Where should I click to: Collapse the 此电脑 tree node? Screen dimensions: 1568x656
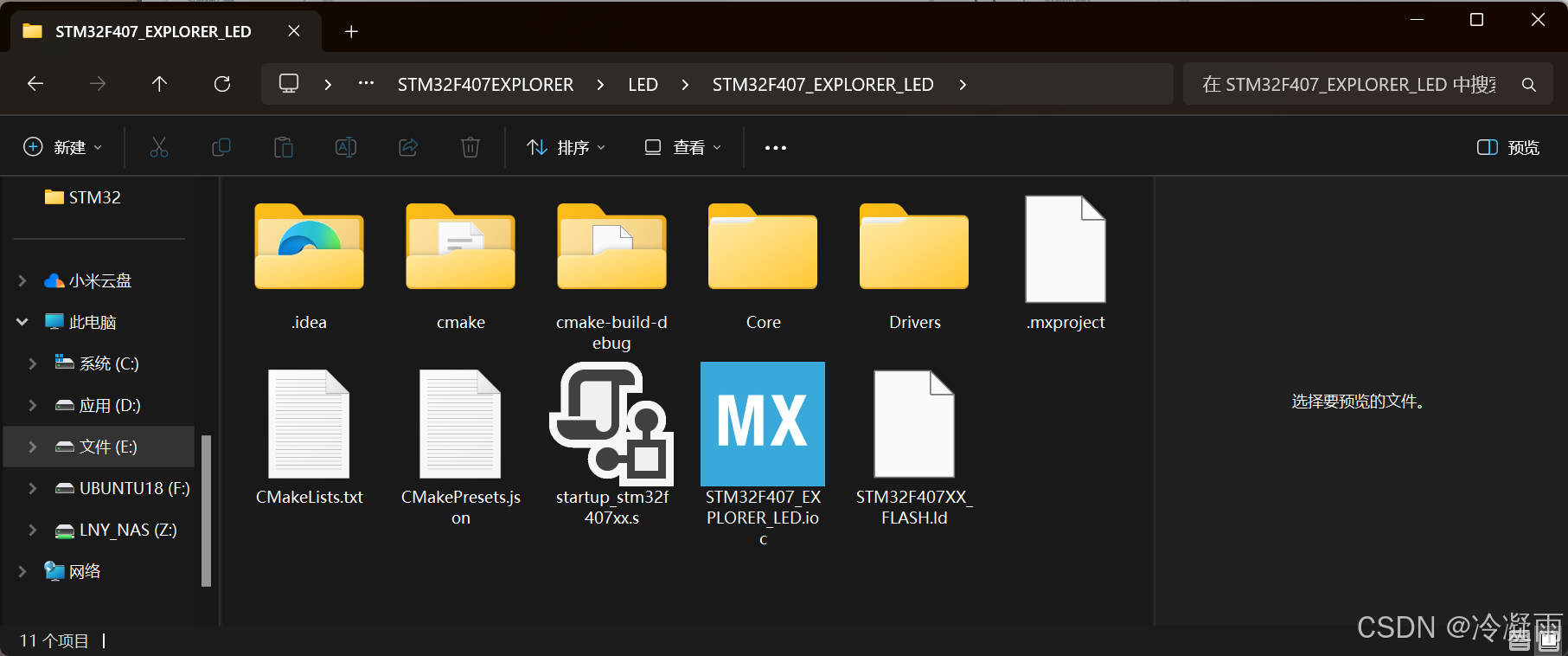click(x=22, y=322)
